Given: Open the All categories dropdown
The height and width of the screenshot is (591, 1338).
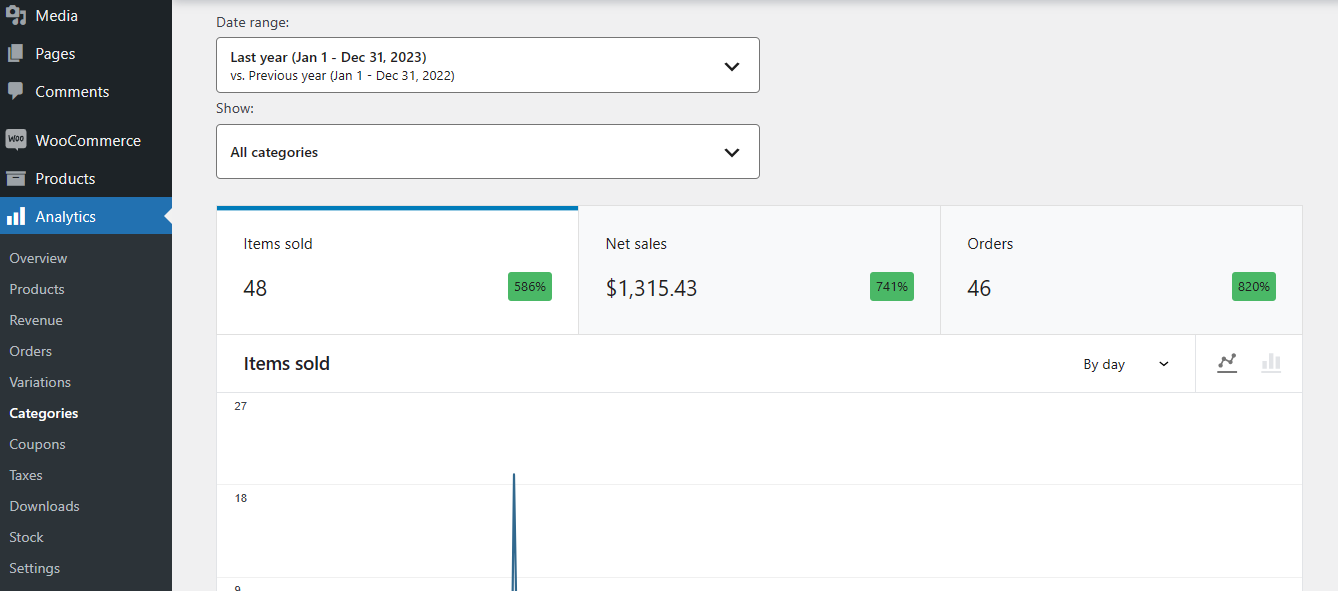Looking at the screenshot, I should pos(488,152).
